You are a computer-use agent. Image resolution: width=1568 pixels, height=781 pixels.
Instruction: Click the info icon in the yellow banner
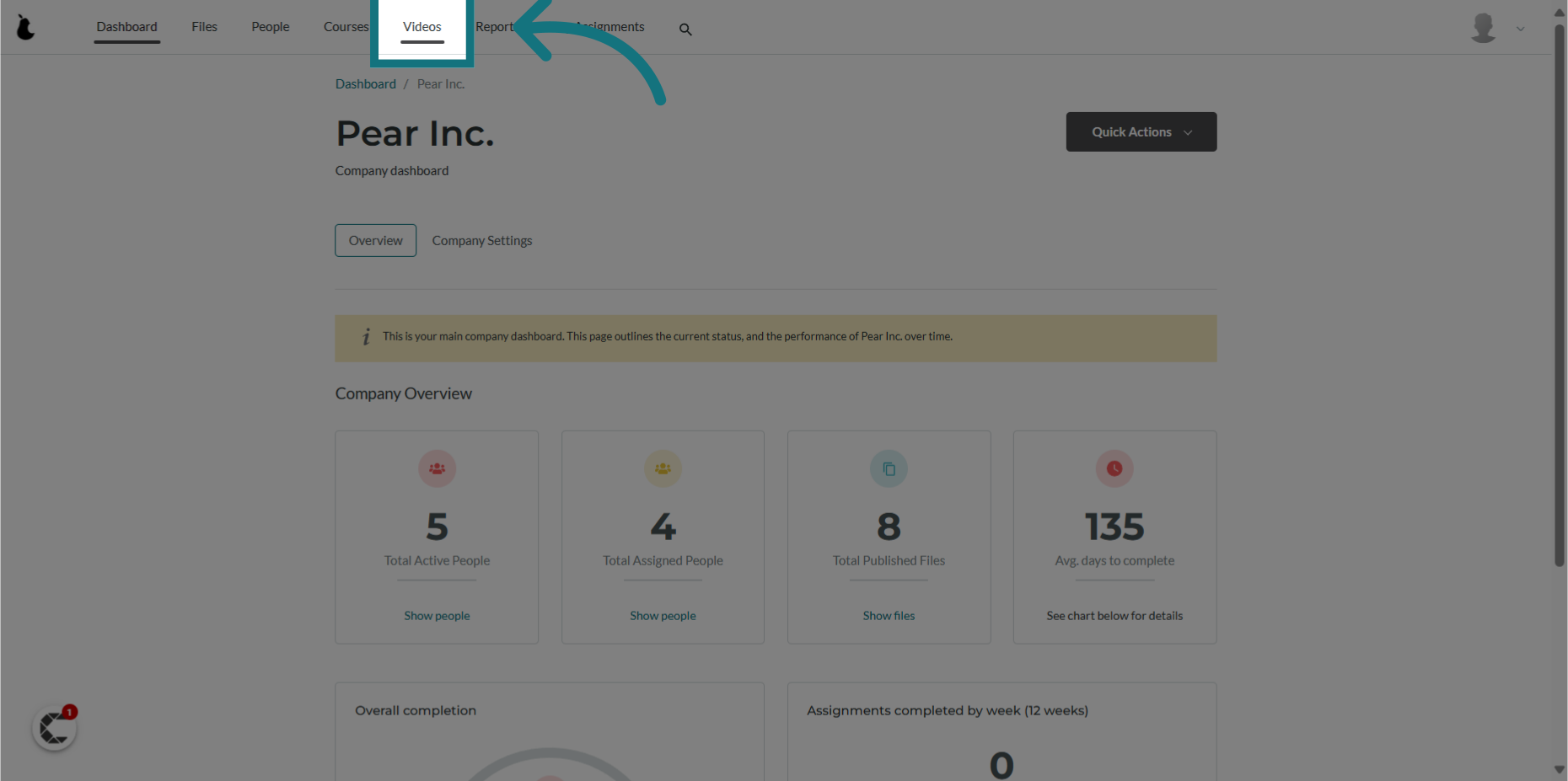[366, 337]
